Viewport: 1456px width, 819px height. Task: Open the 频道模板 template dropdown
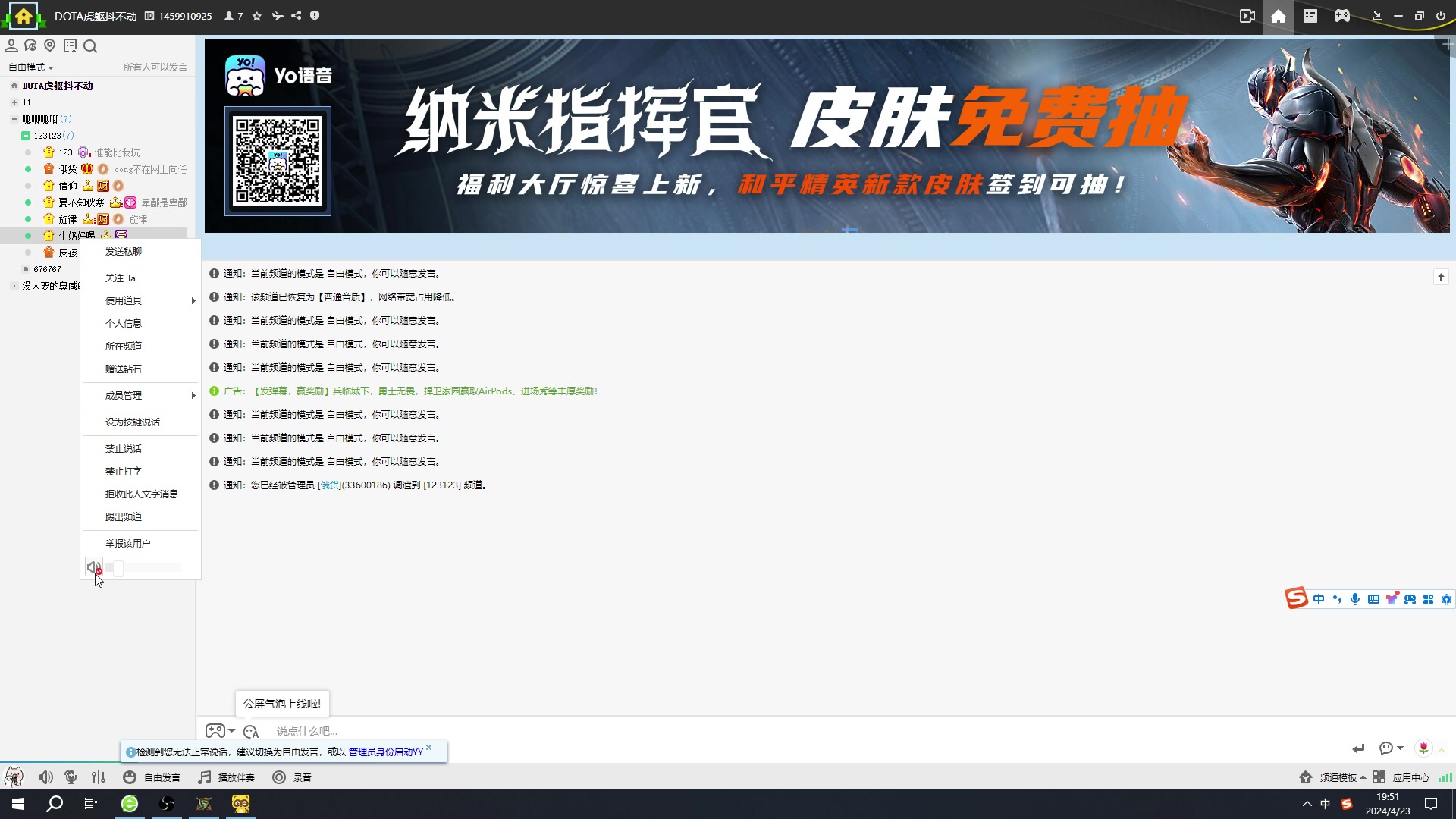pyautogui.click(x=1333, y=777)
